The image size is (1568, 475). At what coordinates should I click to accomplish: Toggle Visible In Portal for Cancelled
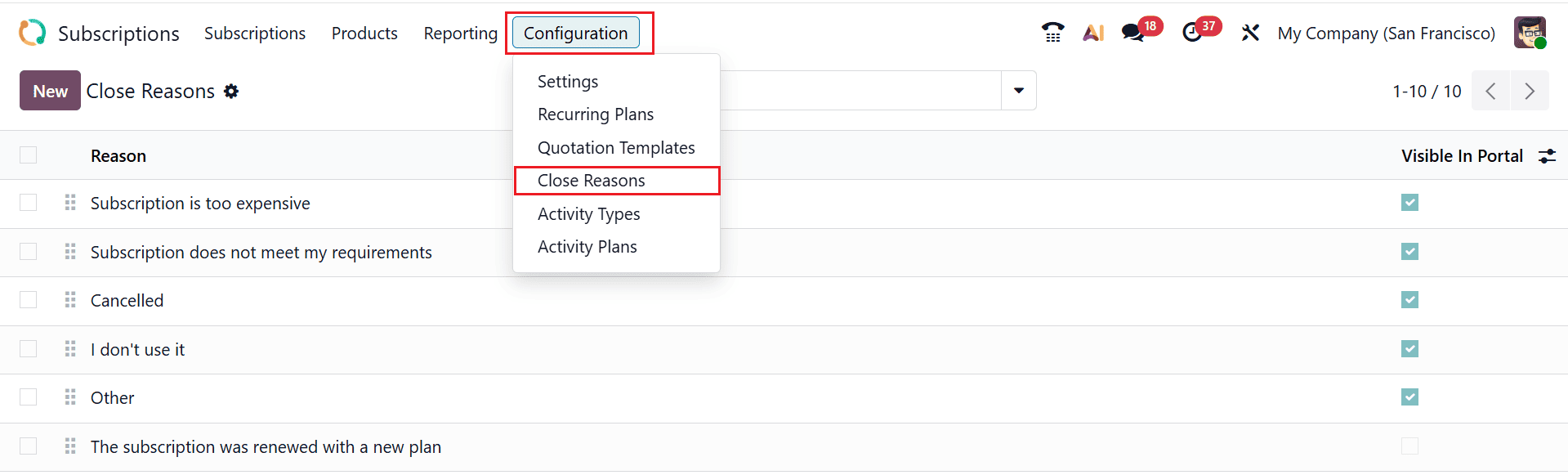(1409, 300)
